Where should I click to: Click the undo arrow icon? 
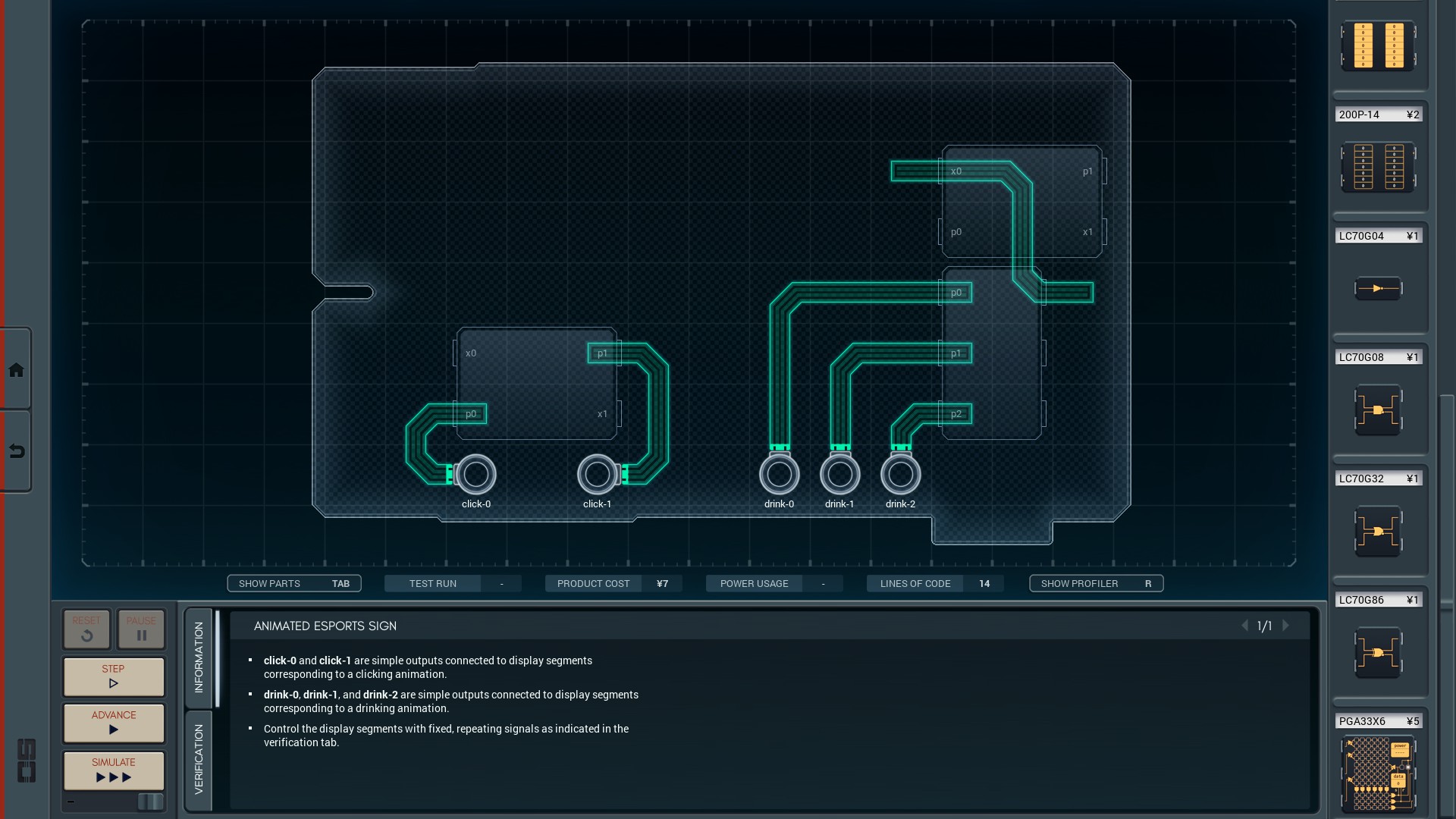pyautogui.click(x=16, y=452)
